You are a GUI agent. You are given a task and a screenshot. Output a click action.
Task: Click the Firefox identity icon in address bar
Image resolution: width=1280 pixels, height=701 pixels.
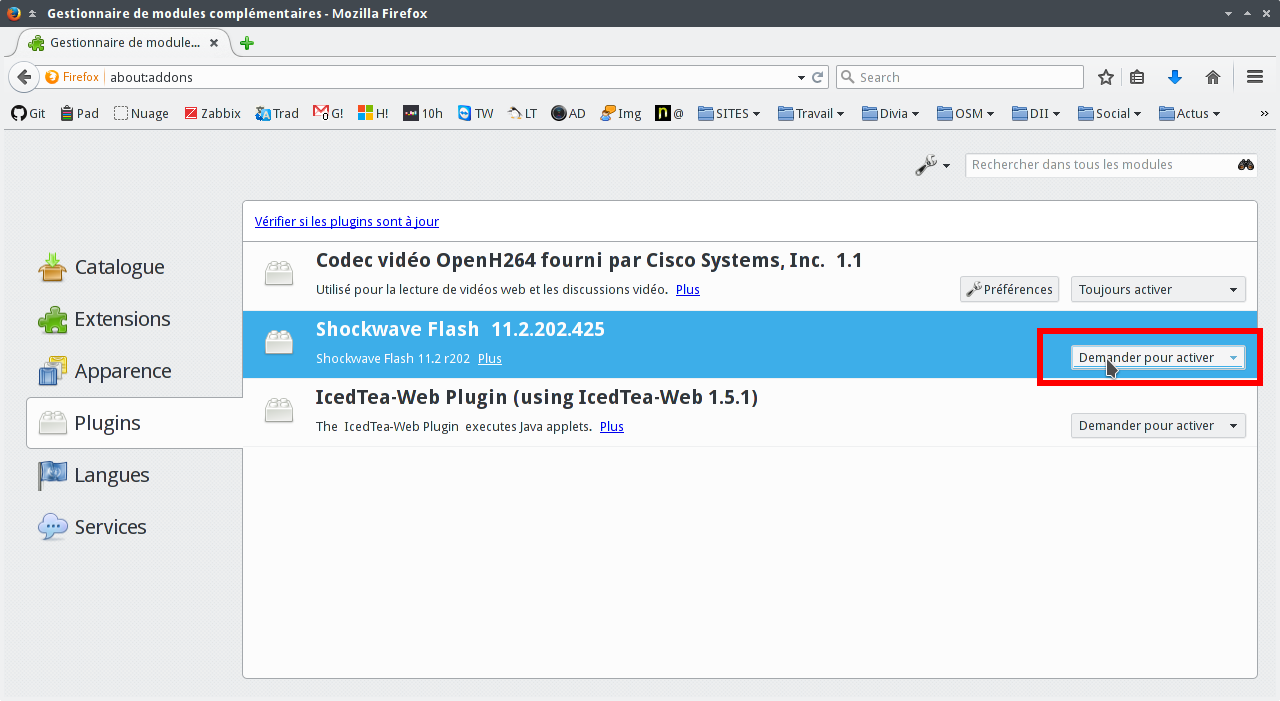(x=72, y=77)
